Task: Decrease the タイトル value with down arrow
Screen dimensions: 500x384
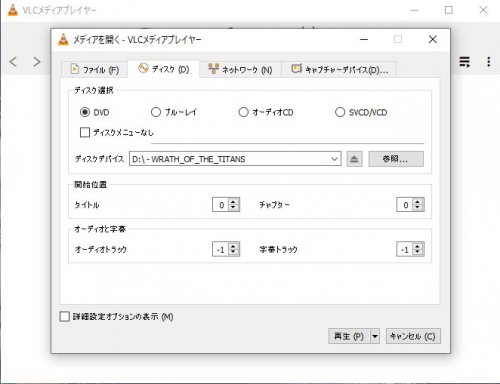Action: 233,208
